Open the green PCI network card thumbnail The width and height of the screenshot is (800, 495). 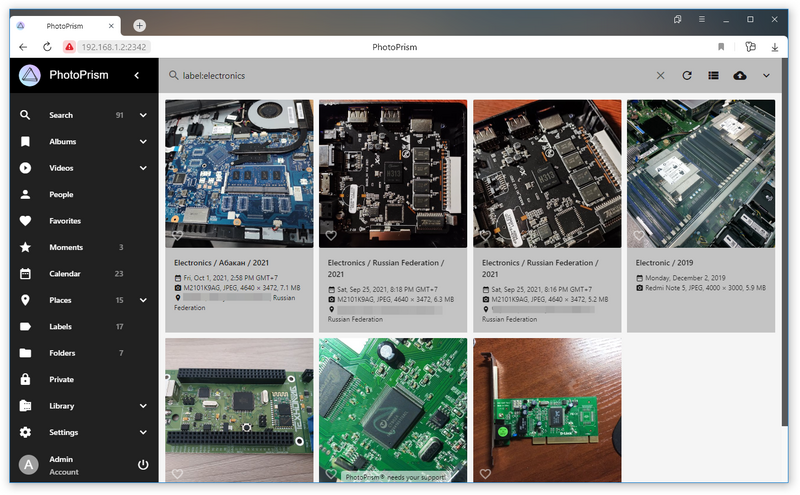[x=547, y=410]
